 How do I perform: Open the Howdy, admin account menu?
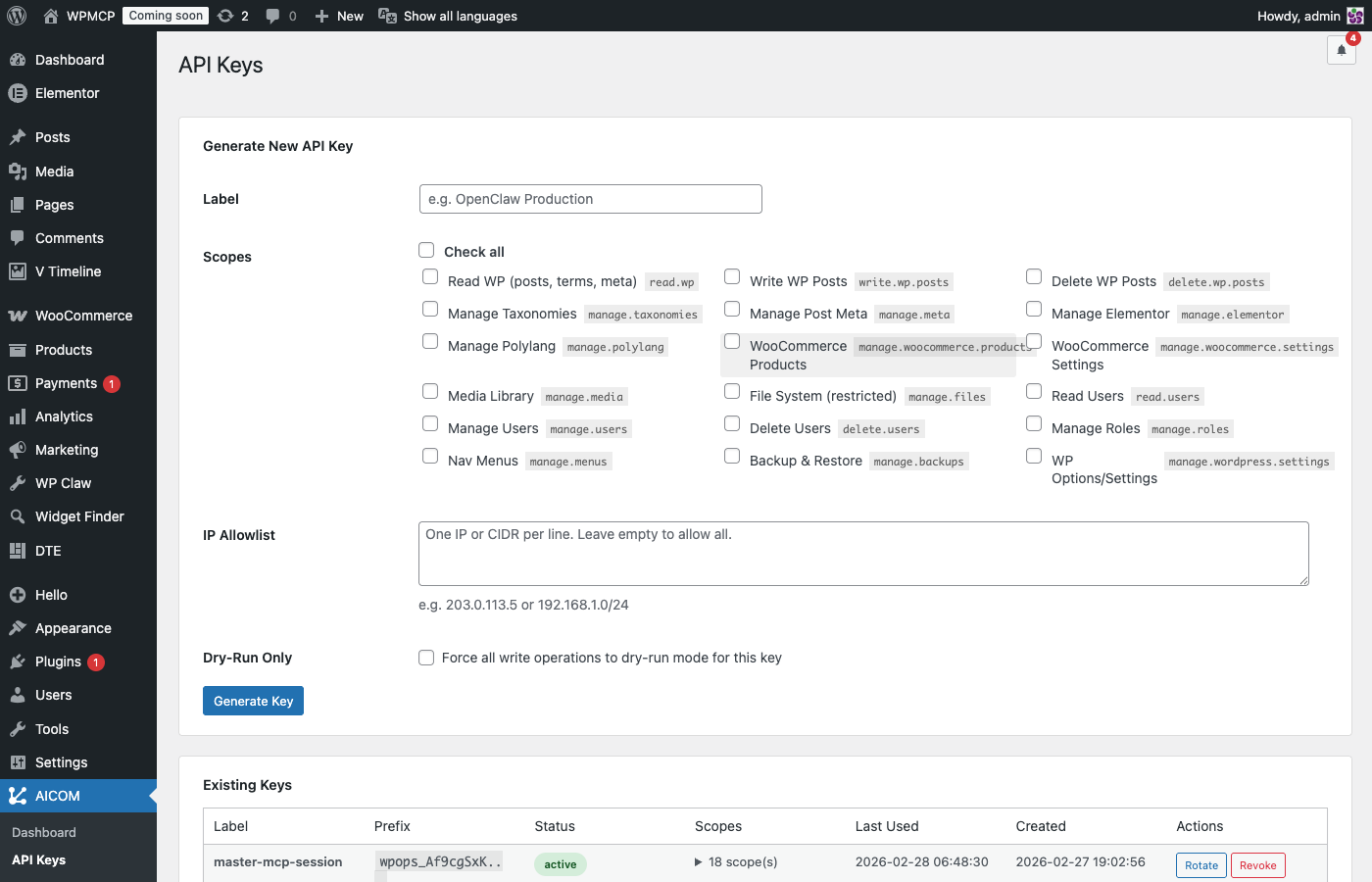pos(1297,16)
